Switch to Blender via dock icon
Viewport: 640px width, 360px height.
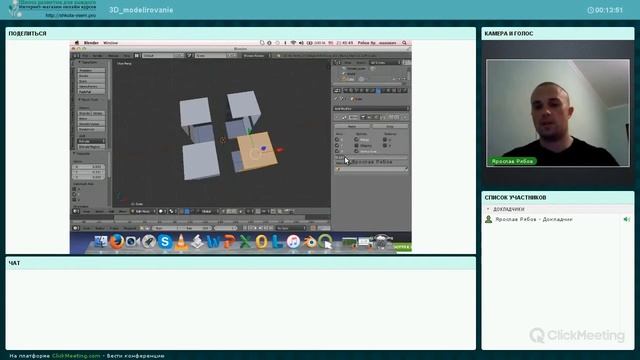[x=310, y=242]
